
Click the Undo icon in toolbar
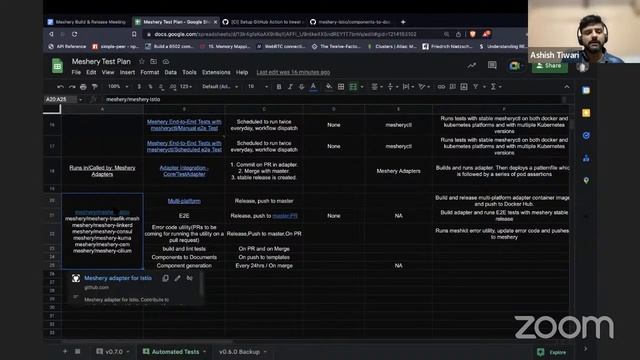(60, 87)
